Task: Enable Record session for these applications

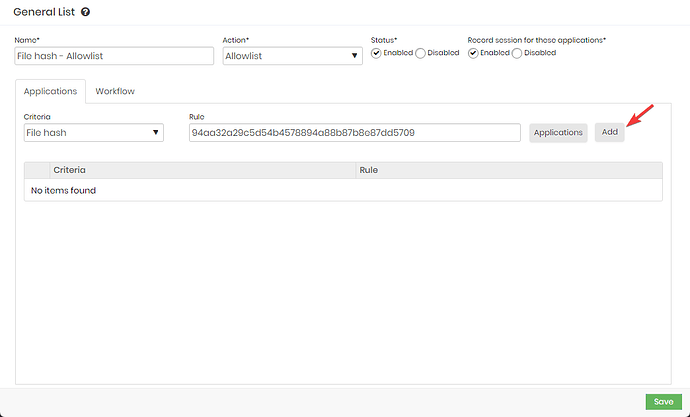Action: 473,53
